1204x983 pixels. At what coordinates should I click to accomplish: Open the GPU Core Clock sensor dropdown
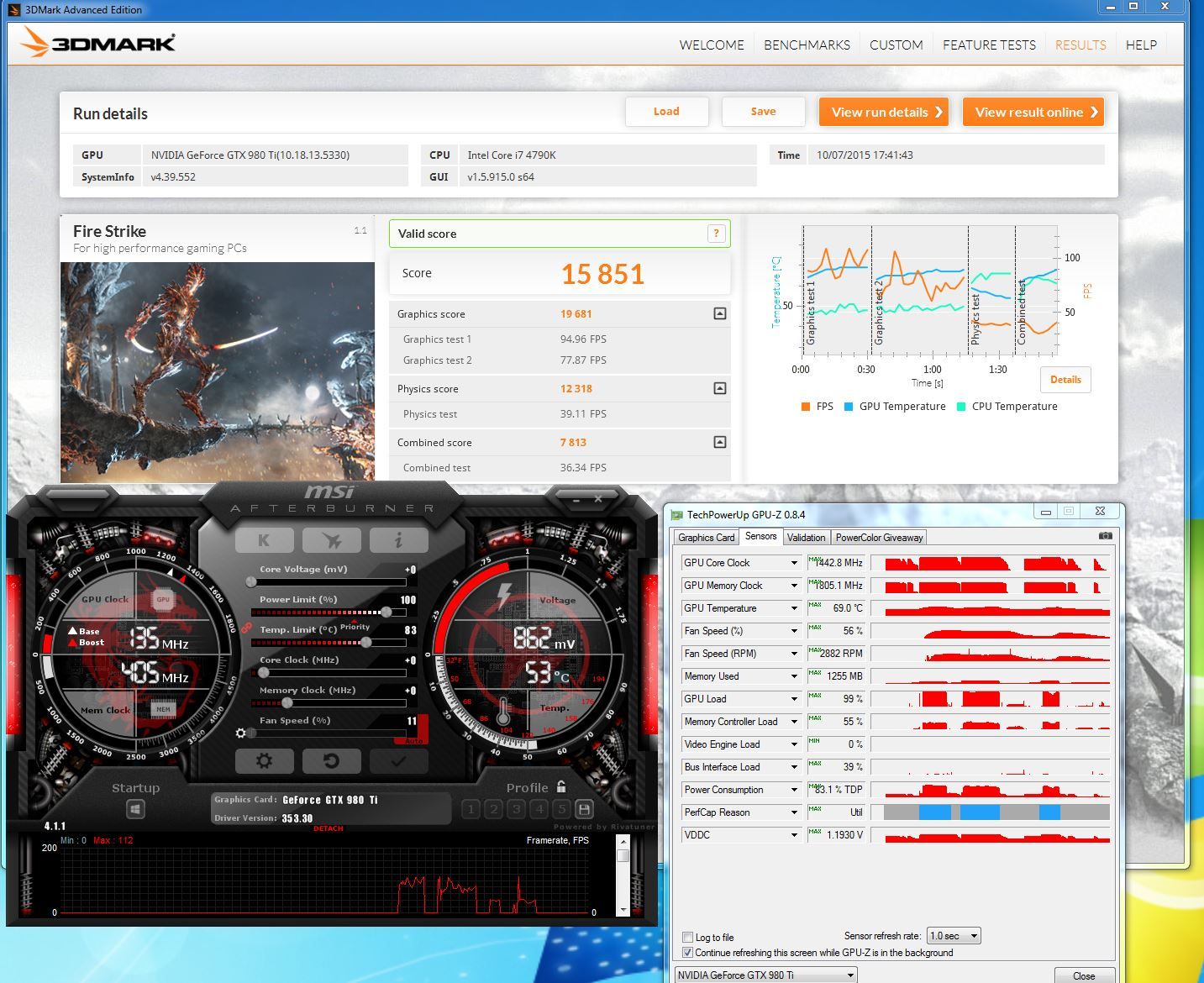click(x=793, y=563)
